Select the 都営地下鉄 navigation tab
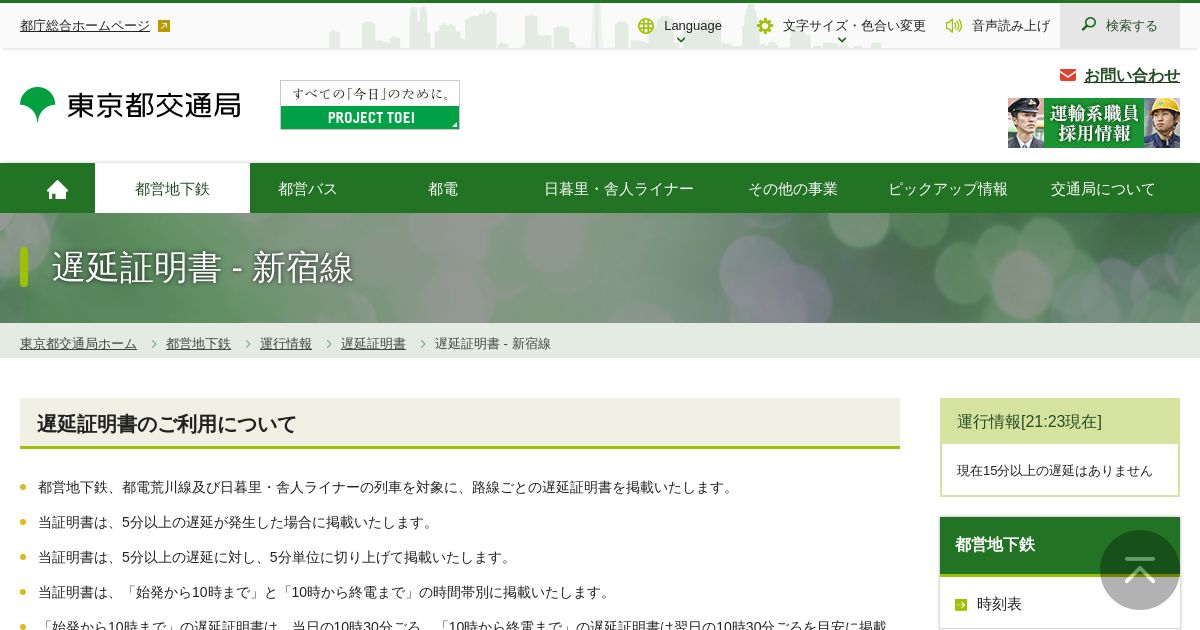Image resolution: width=1200 pixels, height=630 pixels. [x=172, y=189]
